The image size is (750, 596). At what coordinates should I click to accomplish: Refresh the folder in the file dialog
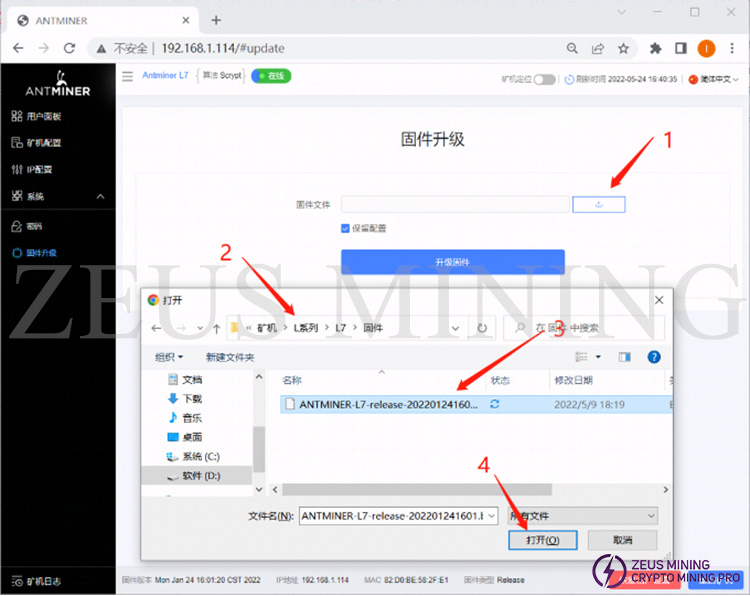coord(482,327)
